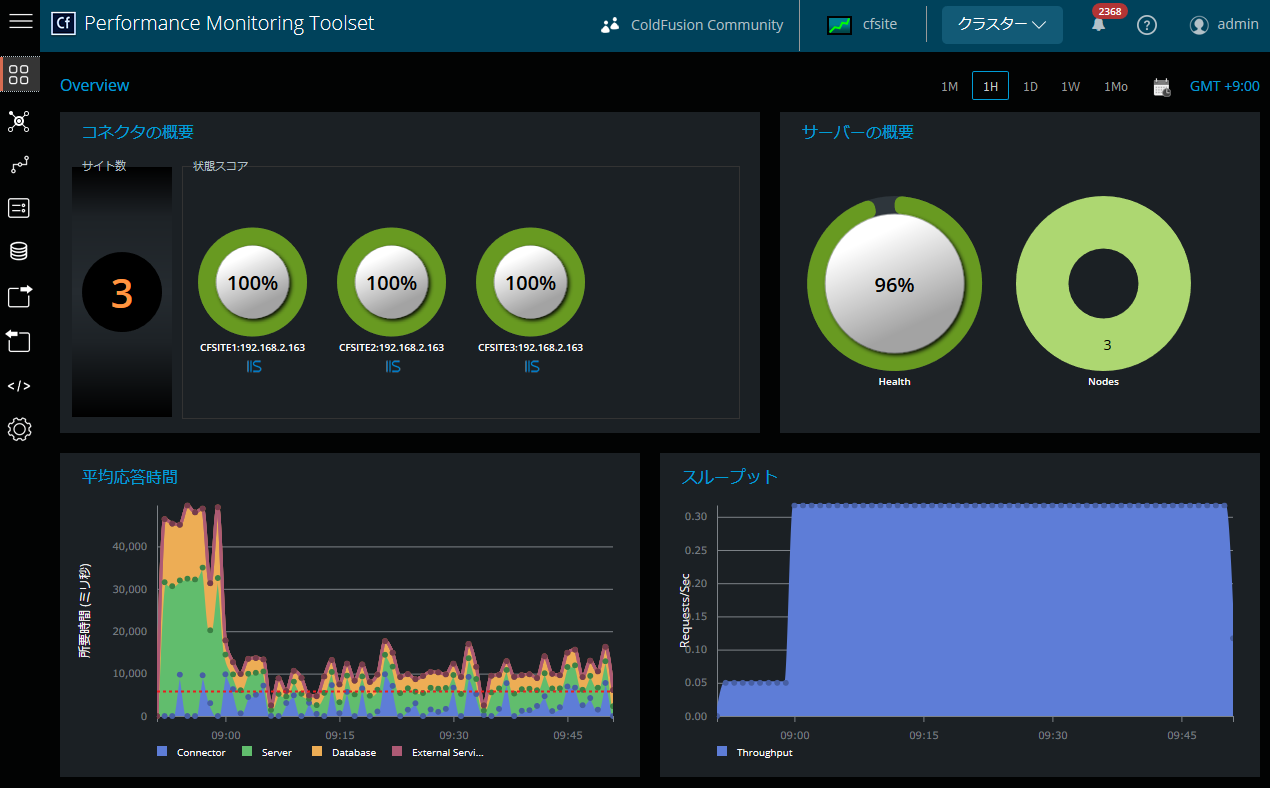Click the CFSITE2:192.168.2.163 label
This screenshot has height=788, width=1270.
(392, 348)
